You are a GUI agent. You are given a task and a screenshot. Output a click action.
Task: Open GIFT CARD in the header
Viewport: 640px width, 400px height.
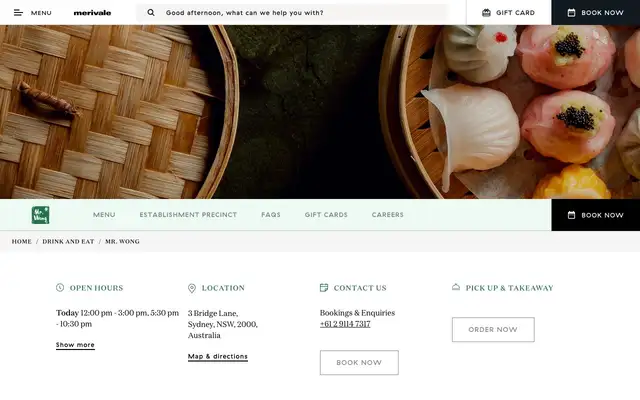pyautogui.click(x=509, y=13)
